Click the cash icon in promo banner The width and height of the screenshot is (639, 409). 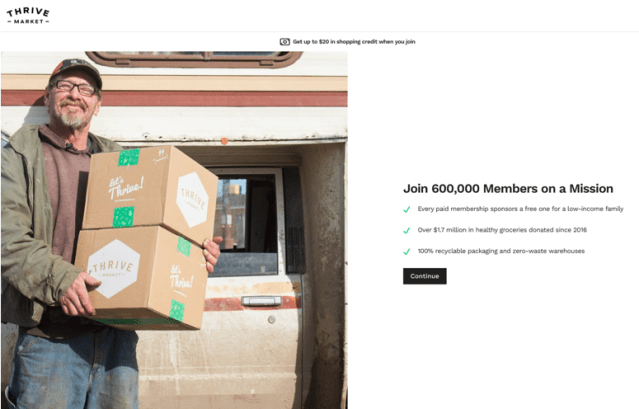tap(284, 42)
